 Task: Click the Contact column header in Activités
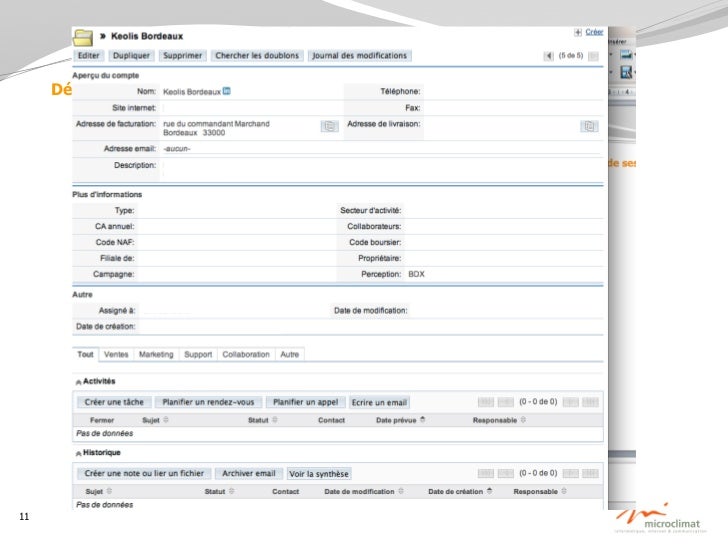(x=332, y=420)
